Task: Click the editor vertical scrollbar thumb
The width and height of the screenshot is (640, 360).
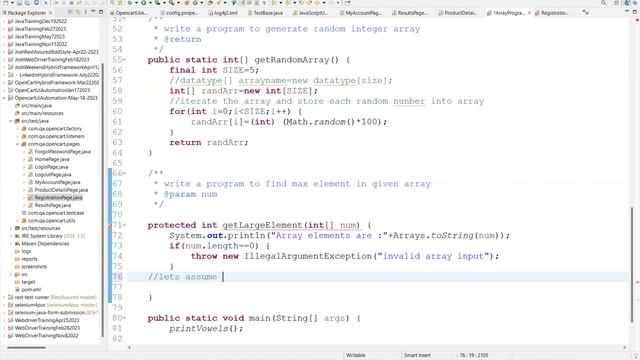Action: (x=632, y=264)
